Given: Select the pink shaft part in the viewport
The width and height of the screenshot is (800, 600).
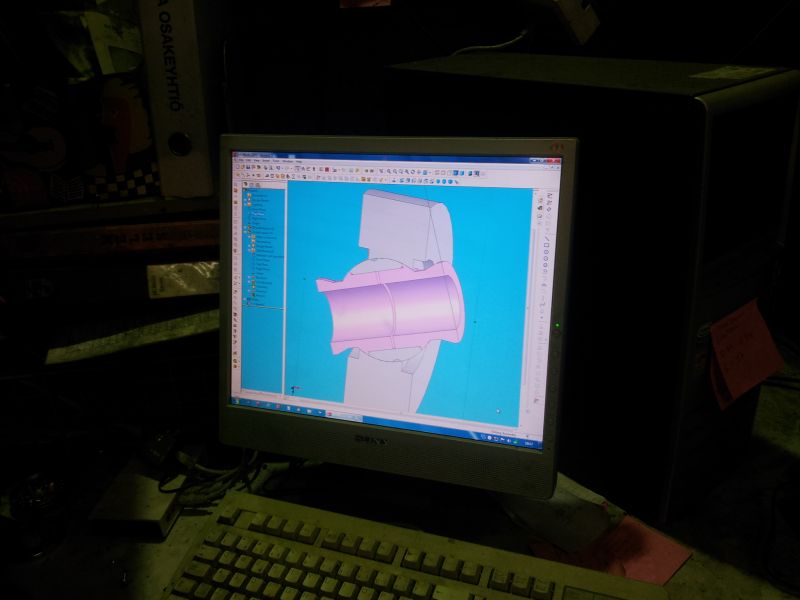Looking at the screenshot, I should [380, 310].
